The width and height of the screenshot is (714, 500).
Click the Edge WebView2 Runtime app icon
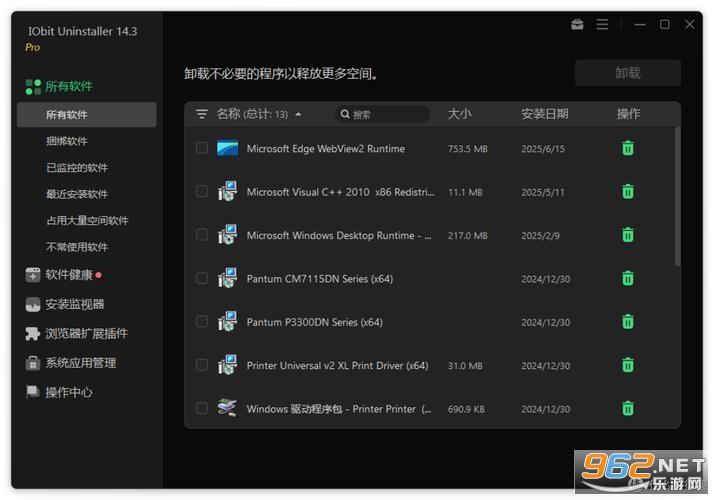click(x=227, y=148)
